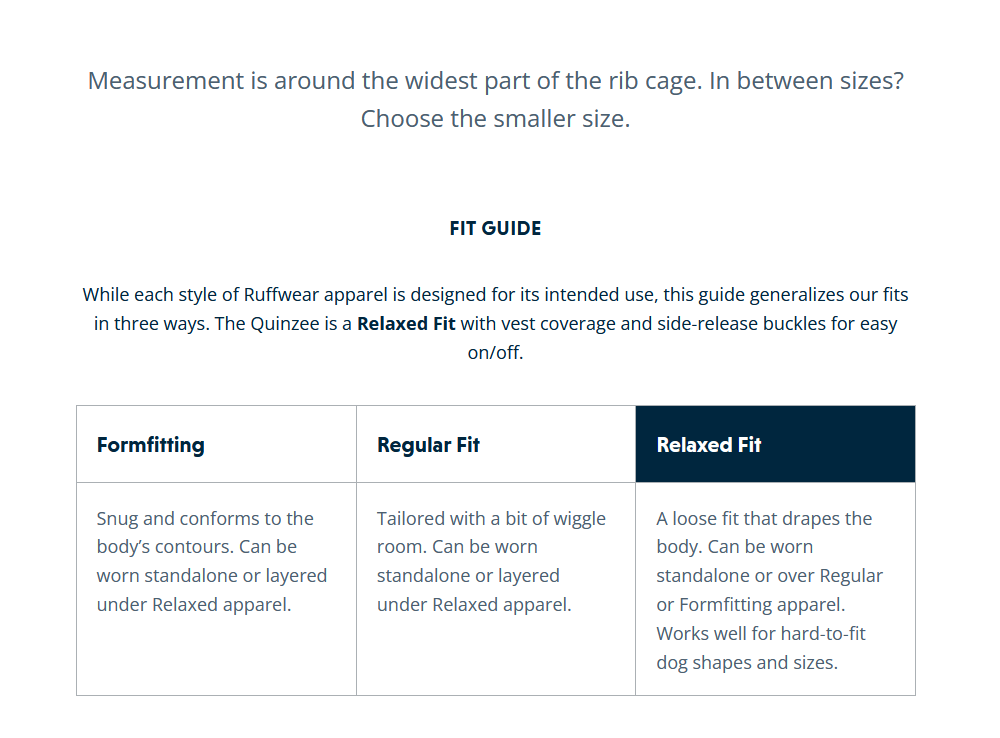Click the FIT GUIDE heading
This screenshot has width=1000, height=738.
click(495, 228)
